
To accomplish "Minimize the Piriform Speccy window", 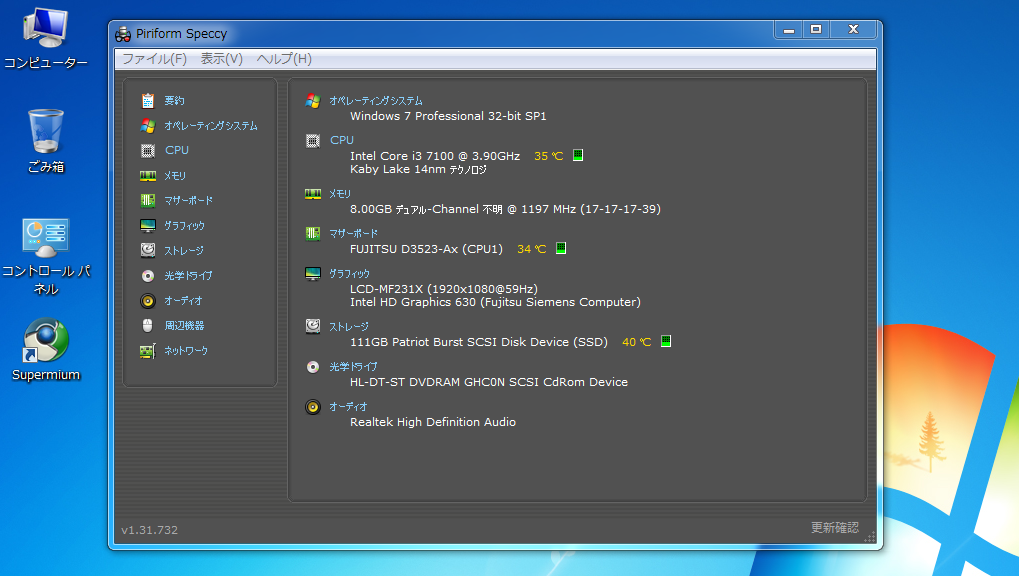I will (x=788, y=29).
